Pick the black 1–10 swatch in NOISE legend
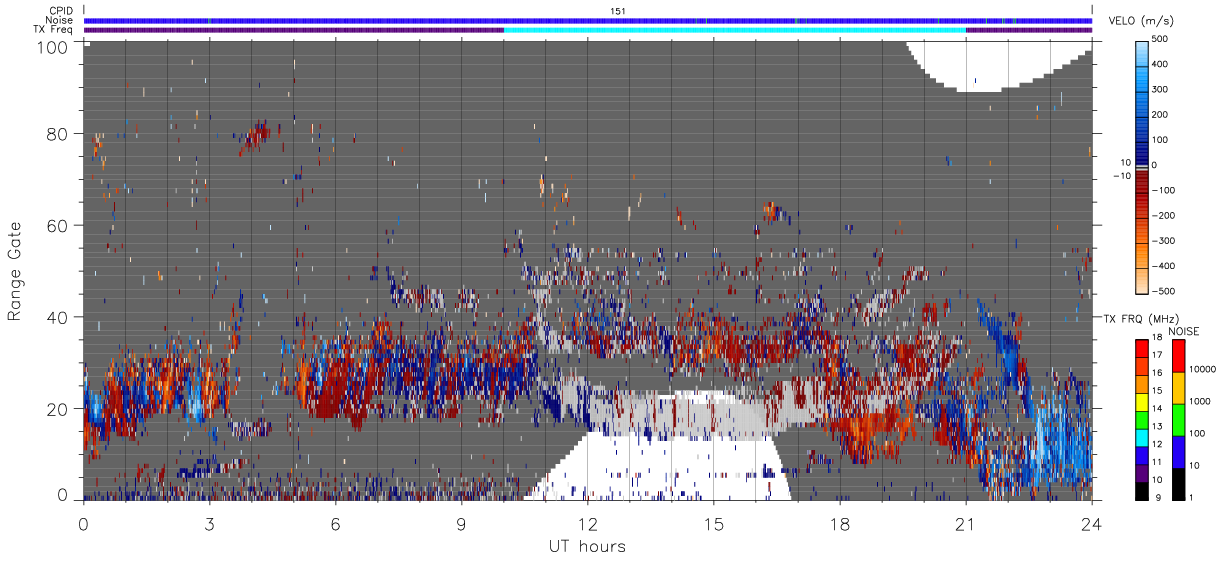Image resolution: width=1228 pixels, height=567 pixels. (x=1178, y=483)
